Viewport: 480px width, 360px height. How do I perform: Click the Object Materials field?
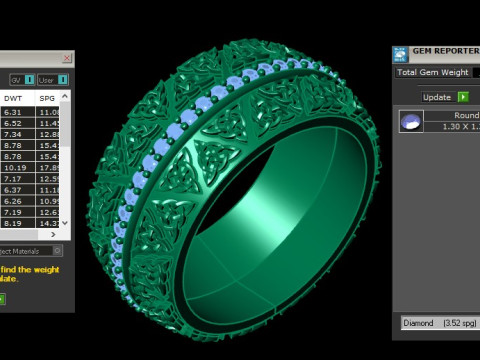26,251
